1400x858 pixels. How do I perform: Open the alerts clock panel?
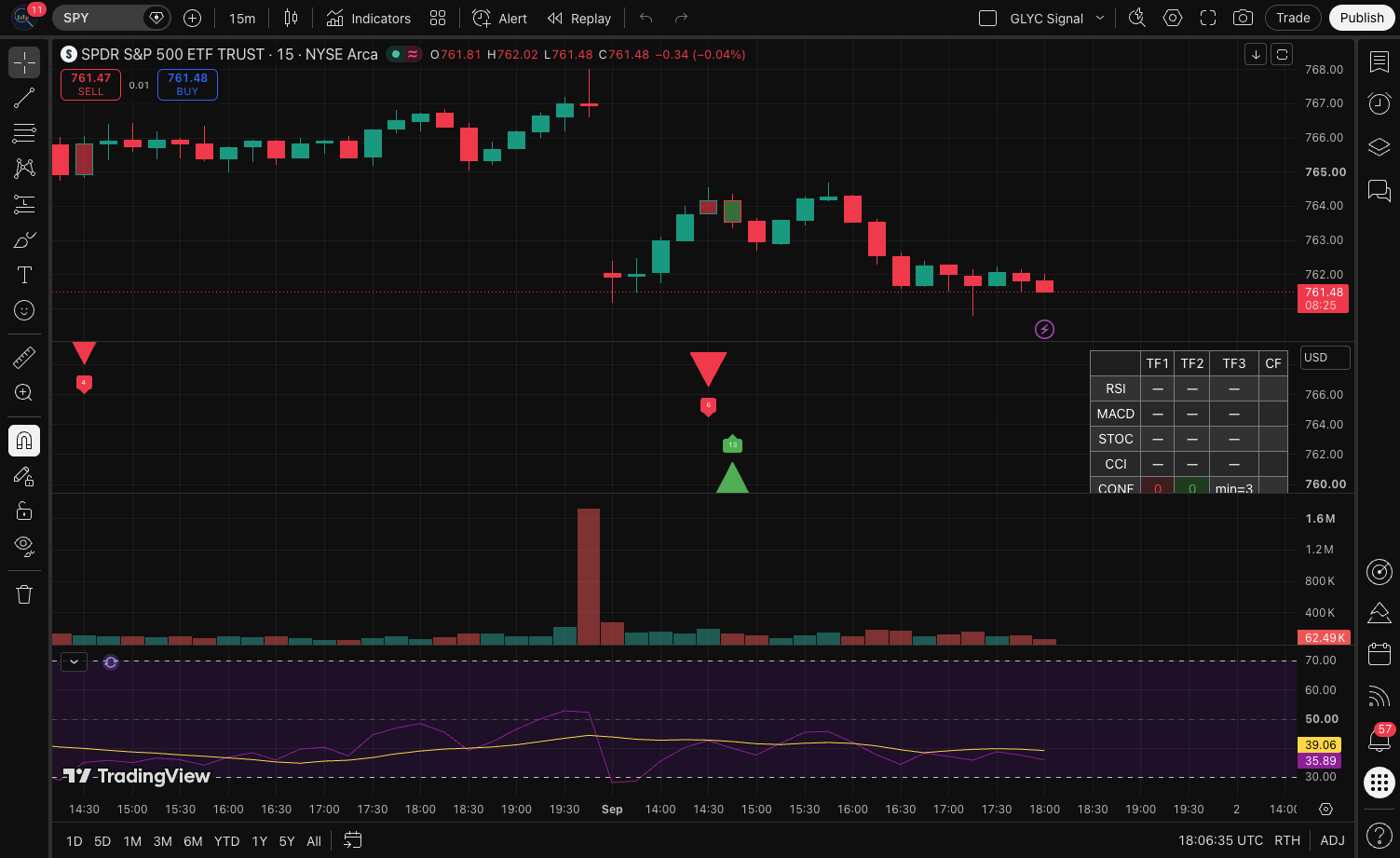pyautogui.click(x=1379, y=103)
